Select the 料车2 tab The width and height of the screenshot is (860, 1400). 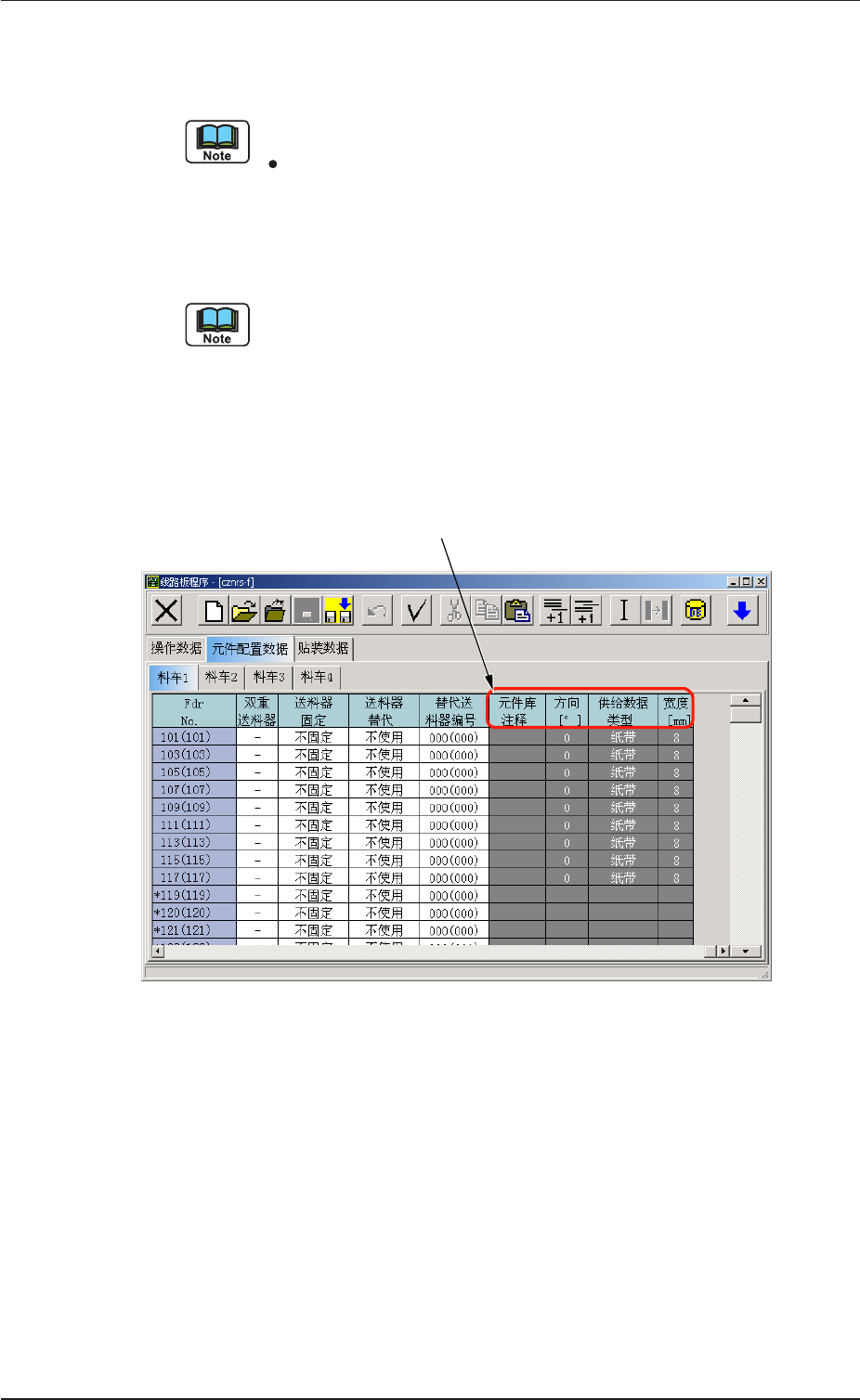point(221,678)
